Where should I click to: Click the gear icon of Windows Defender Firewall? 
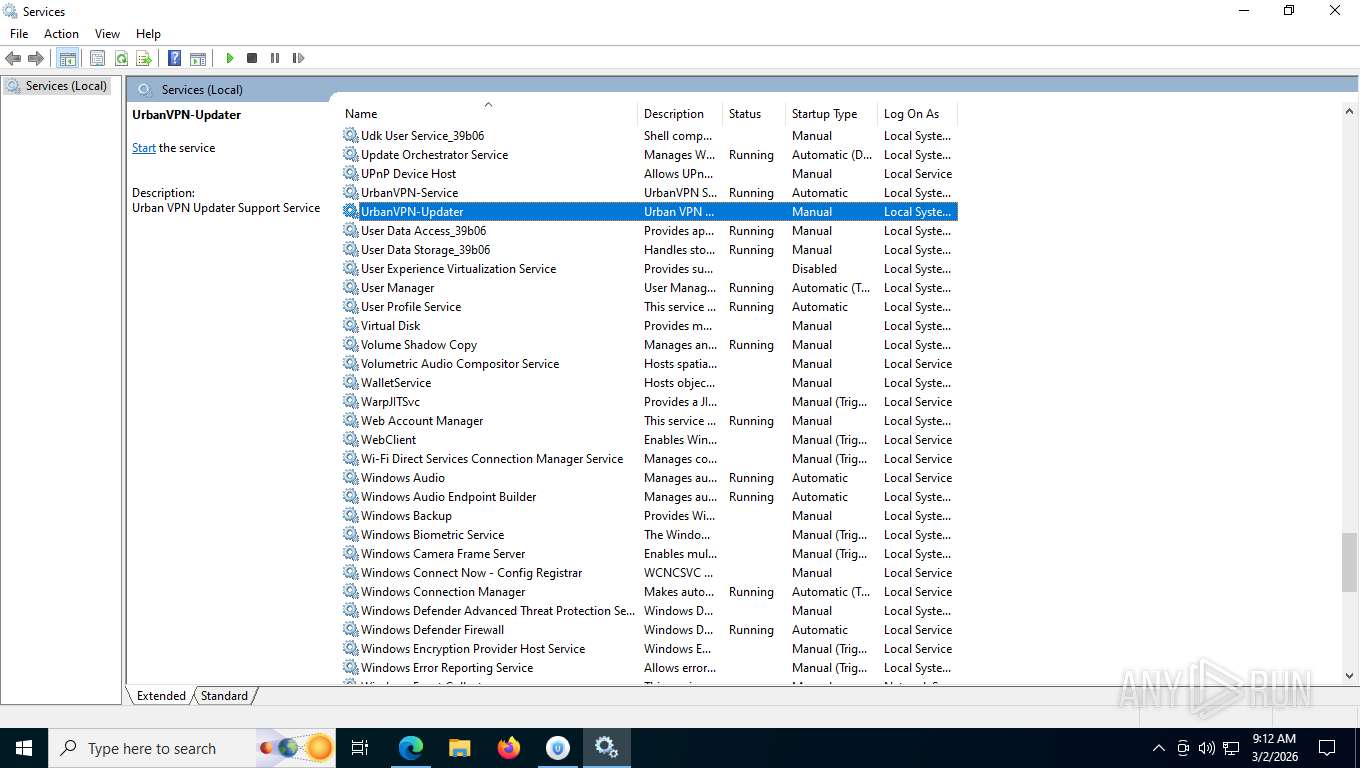[350, 630]
